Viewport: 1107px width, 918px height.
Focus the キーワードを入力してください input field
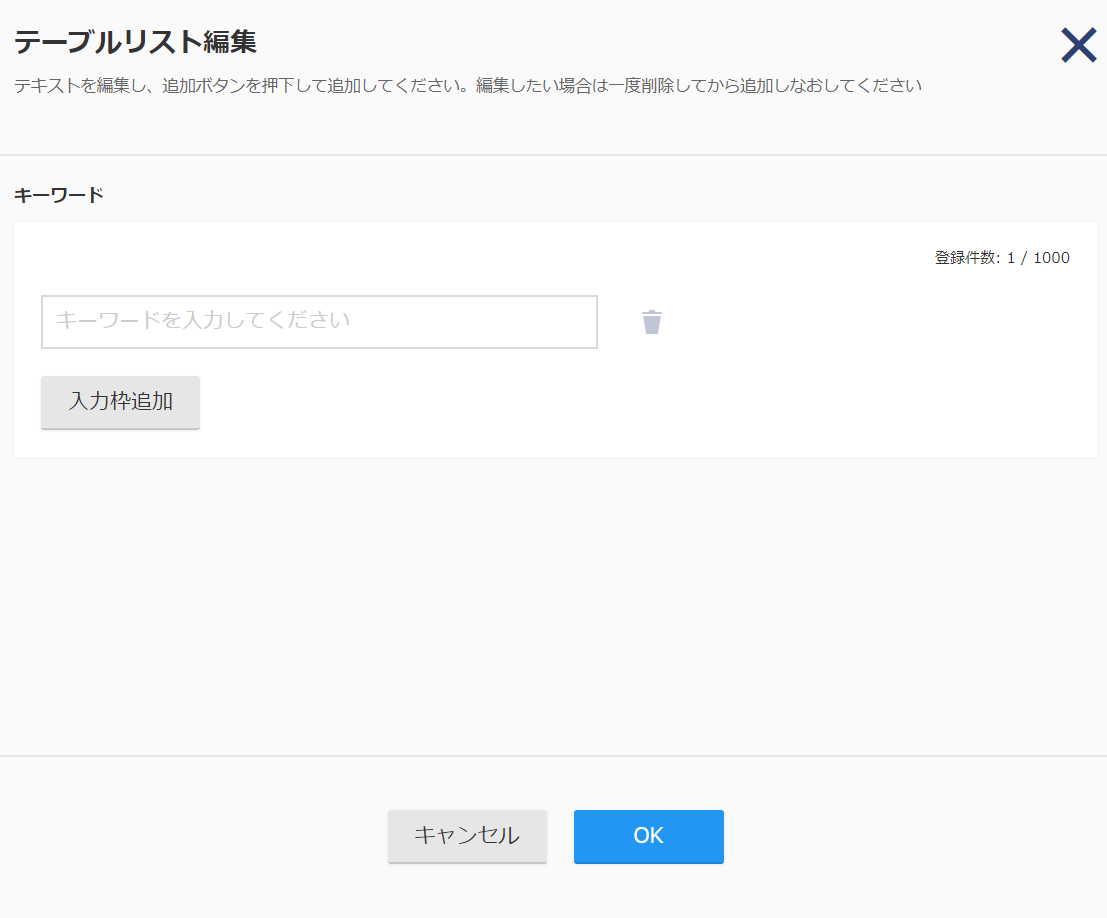pyautogui.click(x=319, y=322)
